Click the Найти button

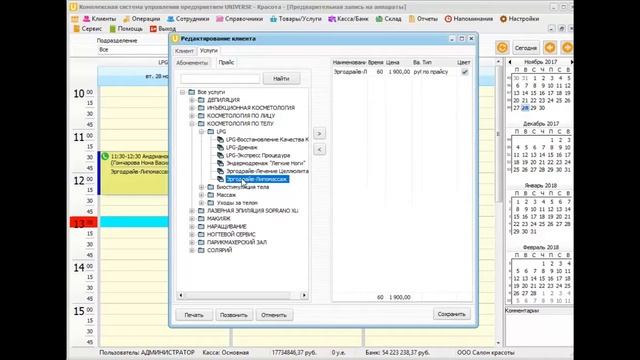(x=281, y=78)
